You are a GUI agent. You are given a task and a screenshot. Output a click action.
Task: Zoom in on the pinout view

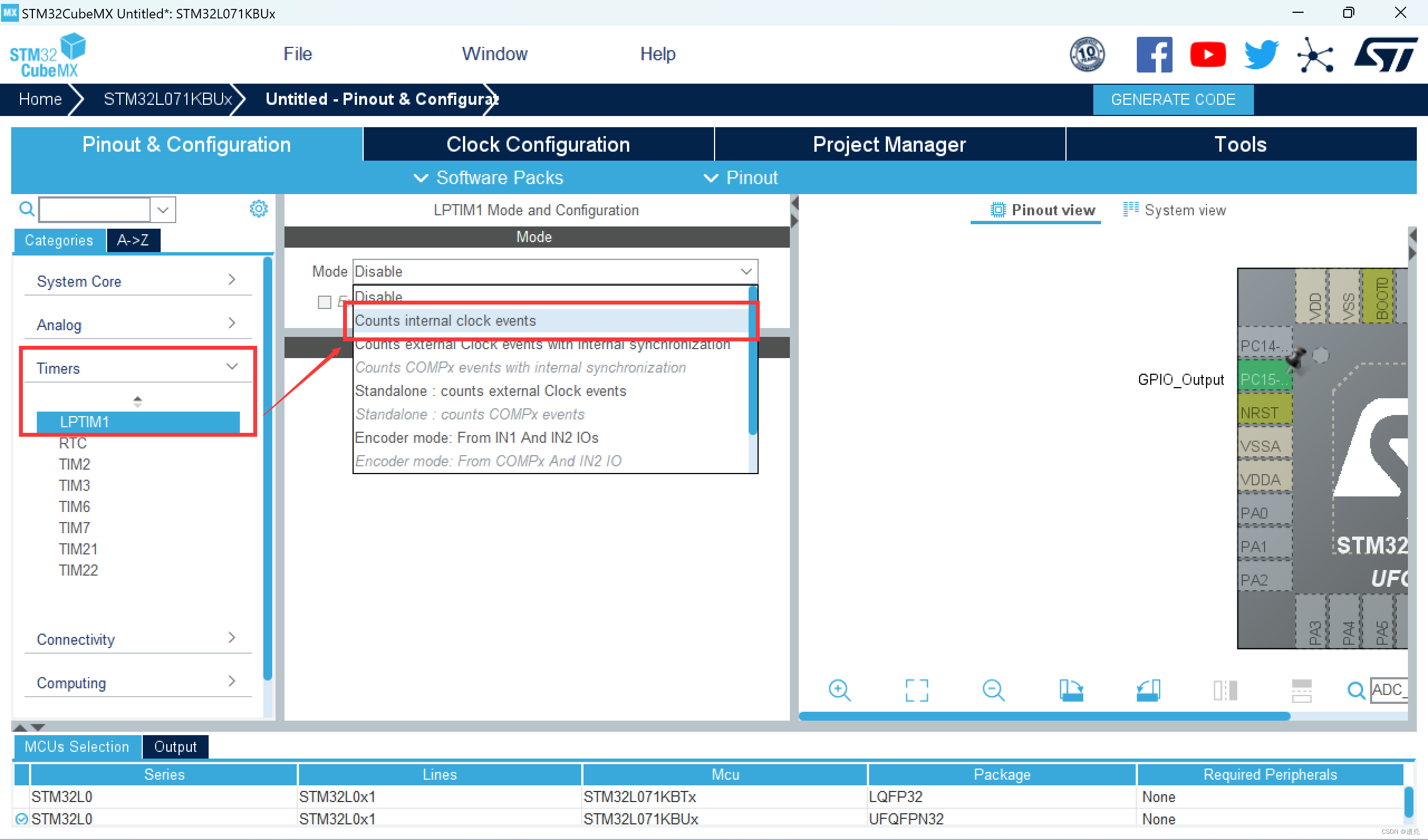(840, 691)
